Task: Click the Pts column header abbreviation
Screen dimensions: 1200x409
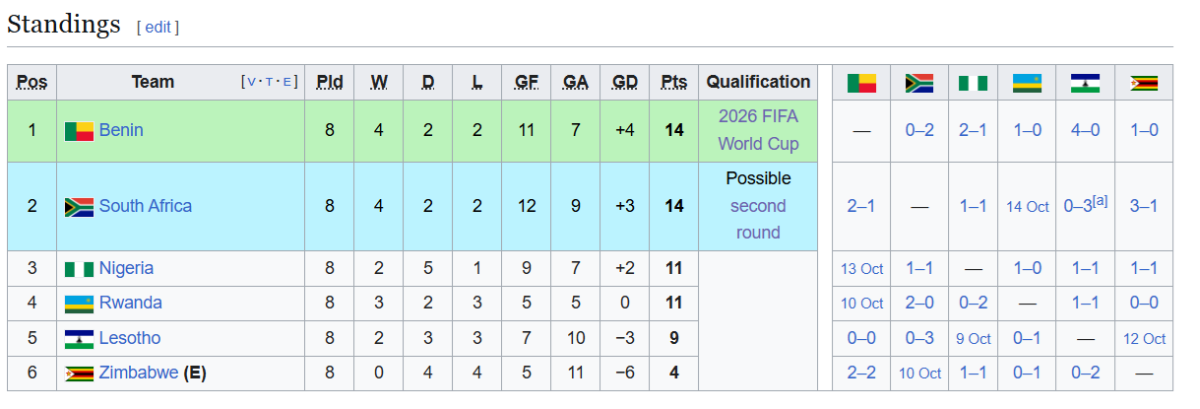Action: click(674, 82)
